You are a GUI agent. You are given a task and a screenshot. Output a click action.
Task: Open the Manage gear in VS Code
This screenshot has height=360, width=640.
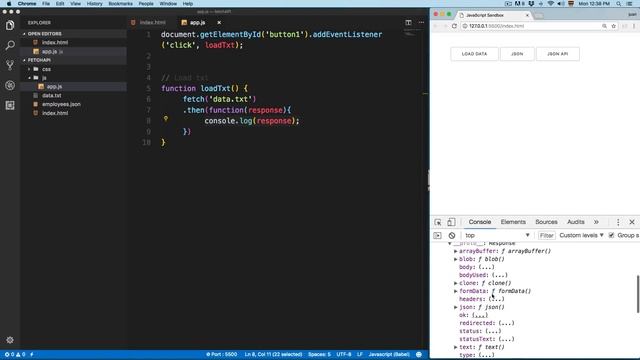pyautogui.click(x=10, y=340)
